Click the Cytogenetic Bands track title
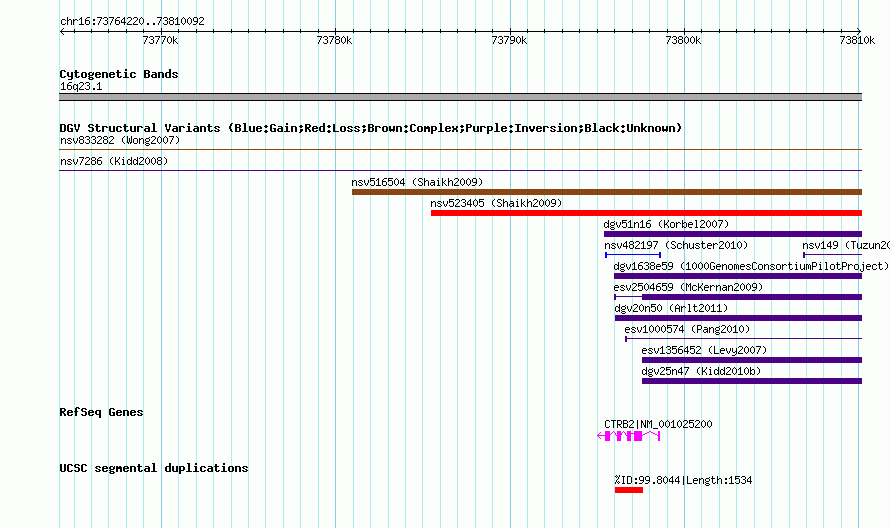Screen dimensions: 890x528 (119, 74)
